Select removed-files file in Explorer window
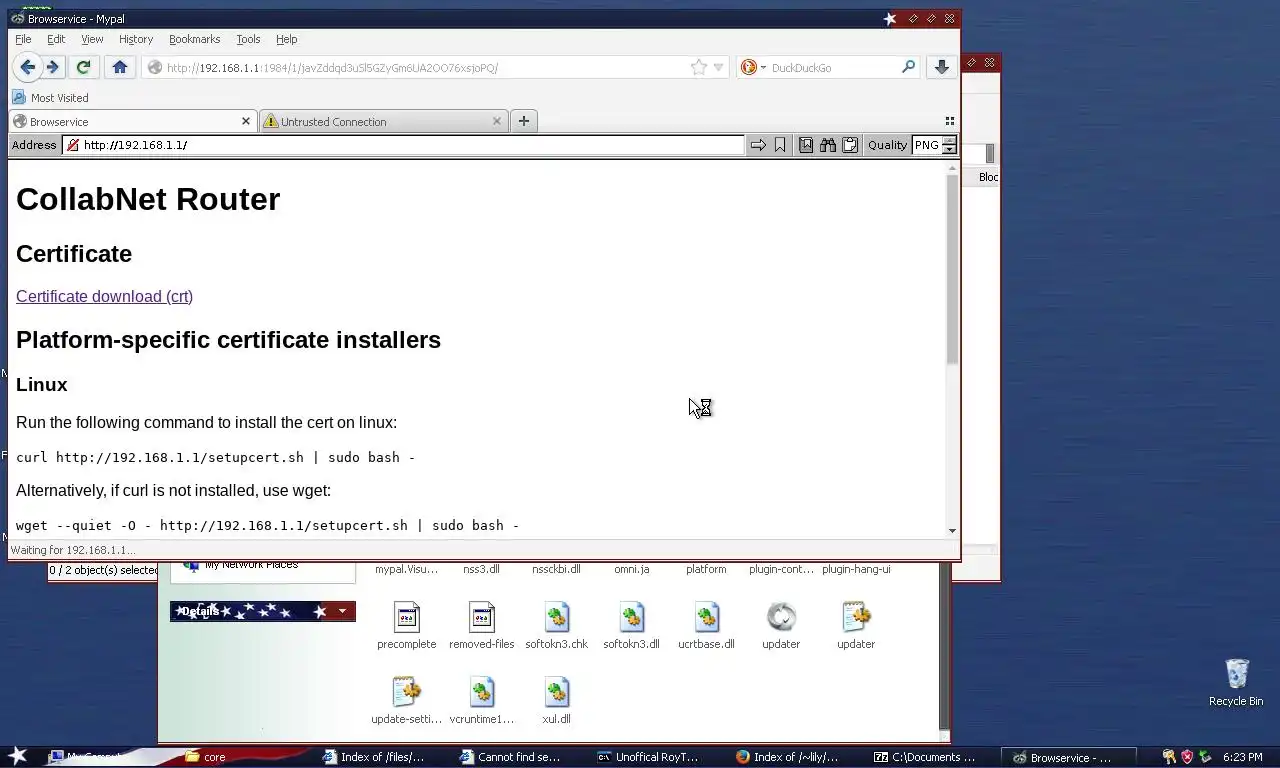 coord(481,626)
